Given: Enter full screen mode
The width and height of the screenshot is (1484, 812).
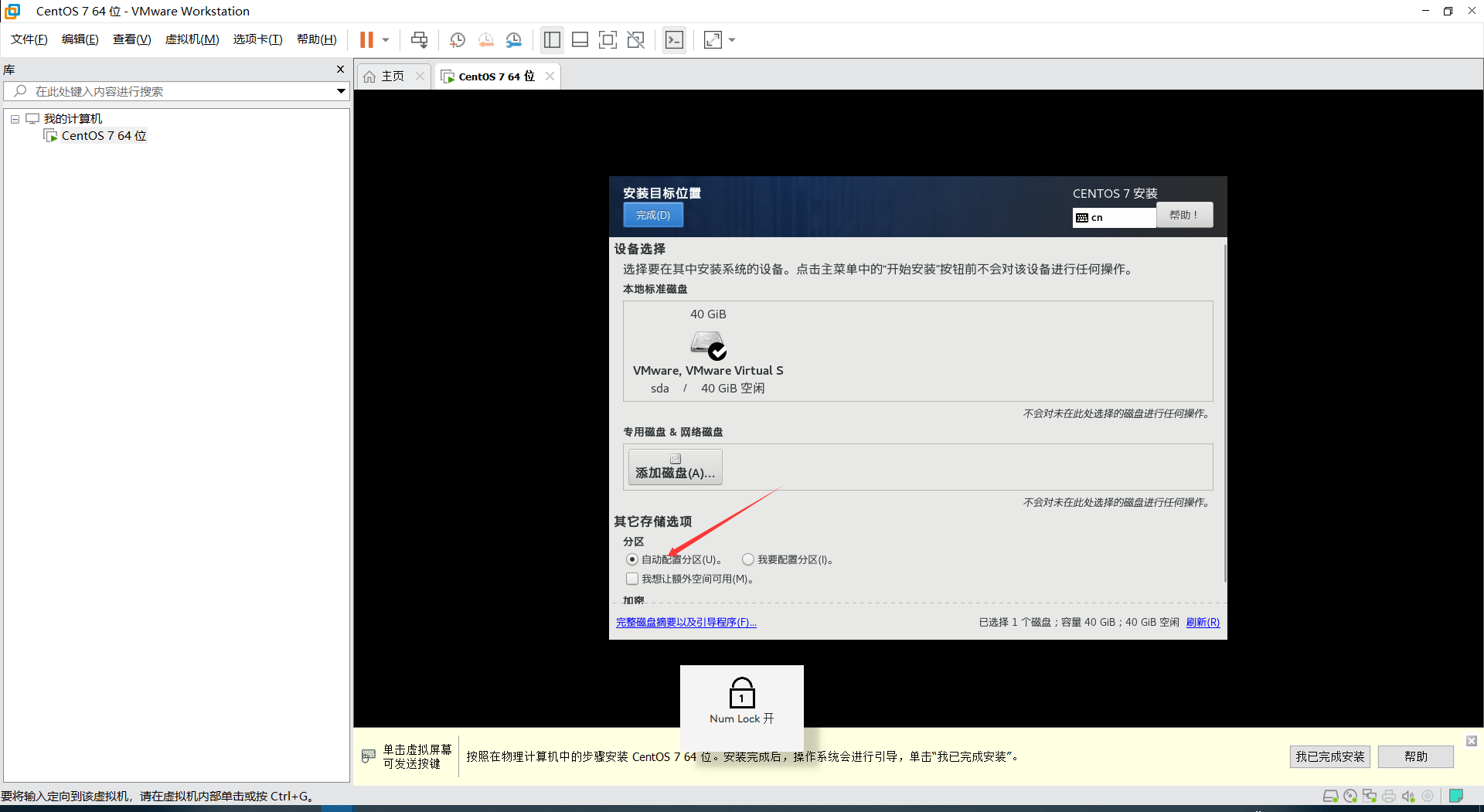Looking at the screenshot, I should [608, 39].
